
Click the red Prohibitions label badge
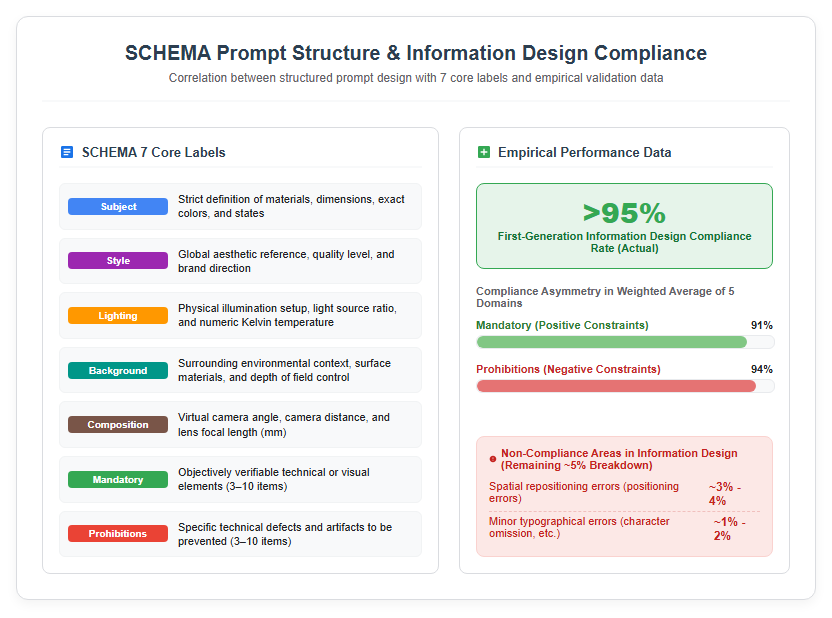[x=118, y=534]
